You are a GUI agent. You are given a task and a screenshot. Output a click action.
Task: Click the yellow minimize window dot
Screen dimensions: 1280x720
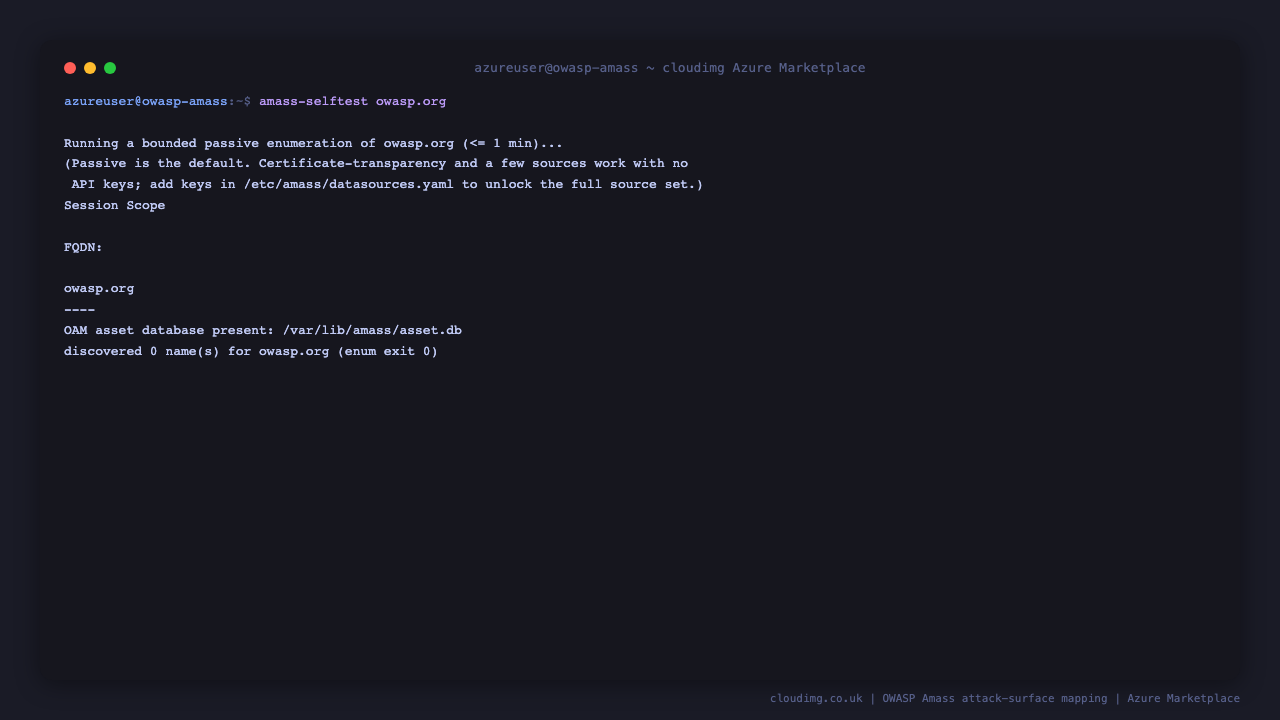click(90, 68)
